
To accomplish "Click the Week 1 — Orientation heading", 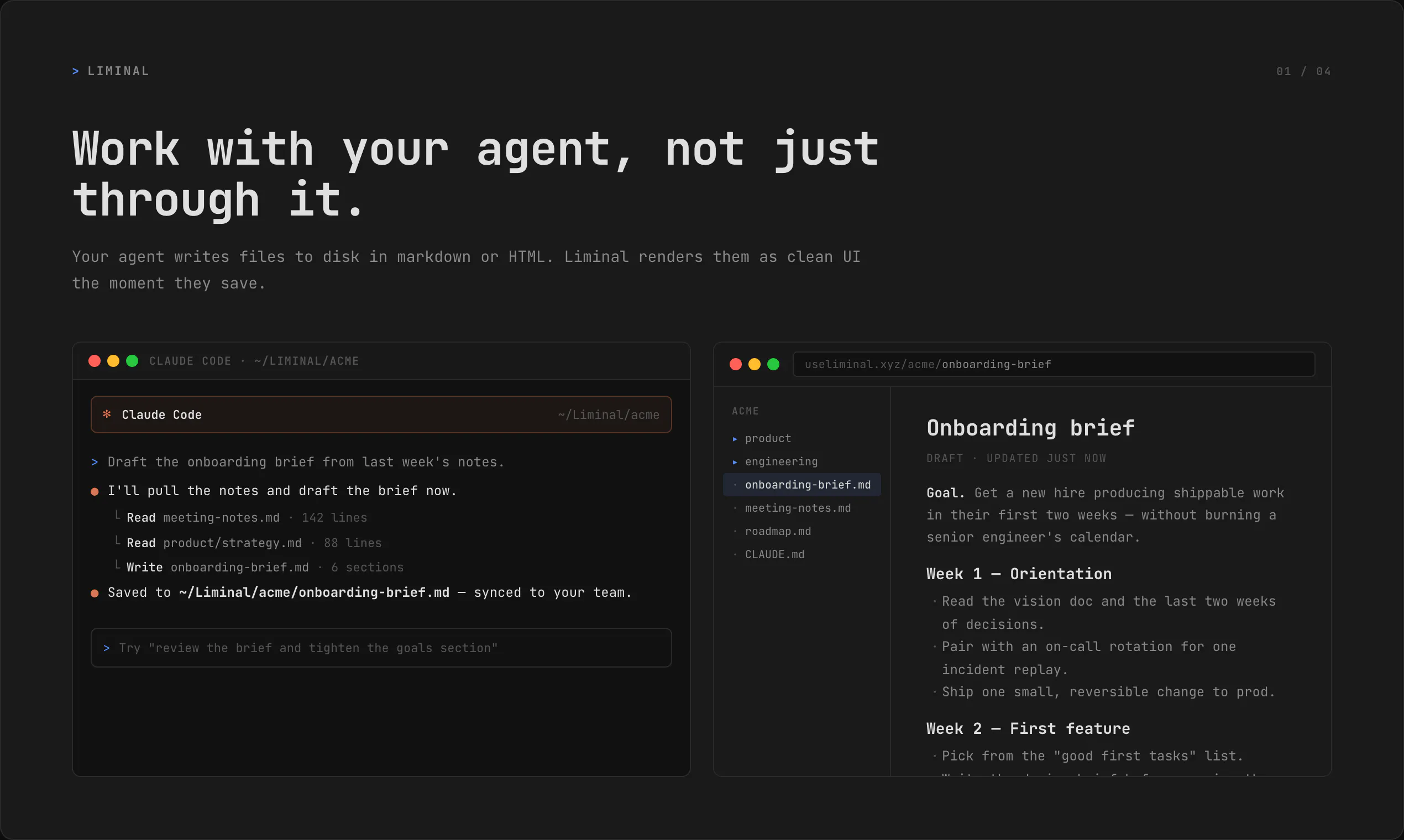I will click(1019, 574).
